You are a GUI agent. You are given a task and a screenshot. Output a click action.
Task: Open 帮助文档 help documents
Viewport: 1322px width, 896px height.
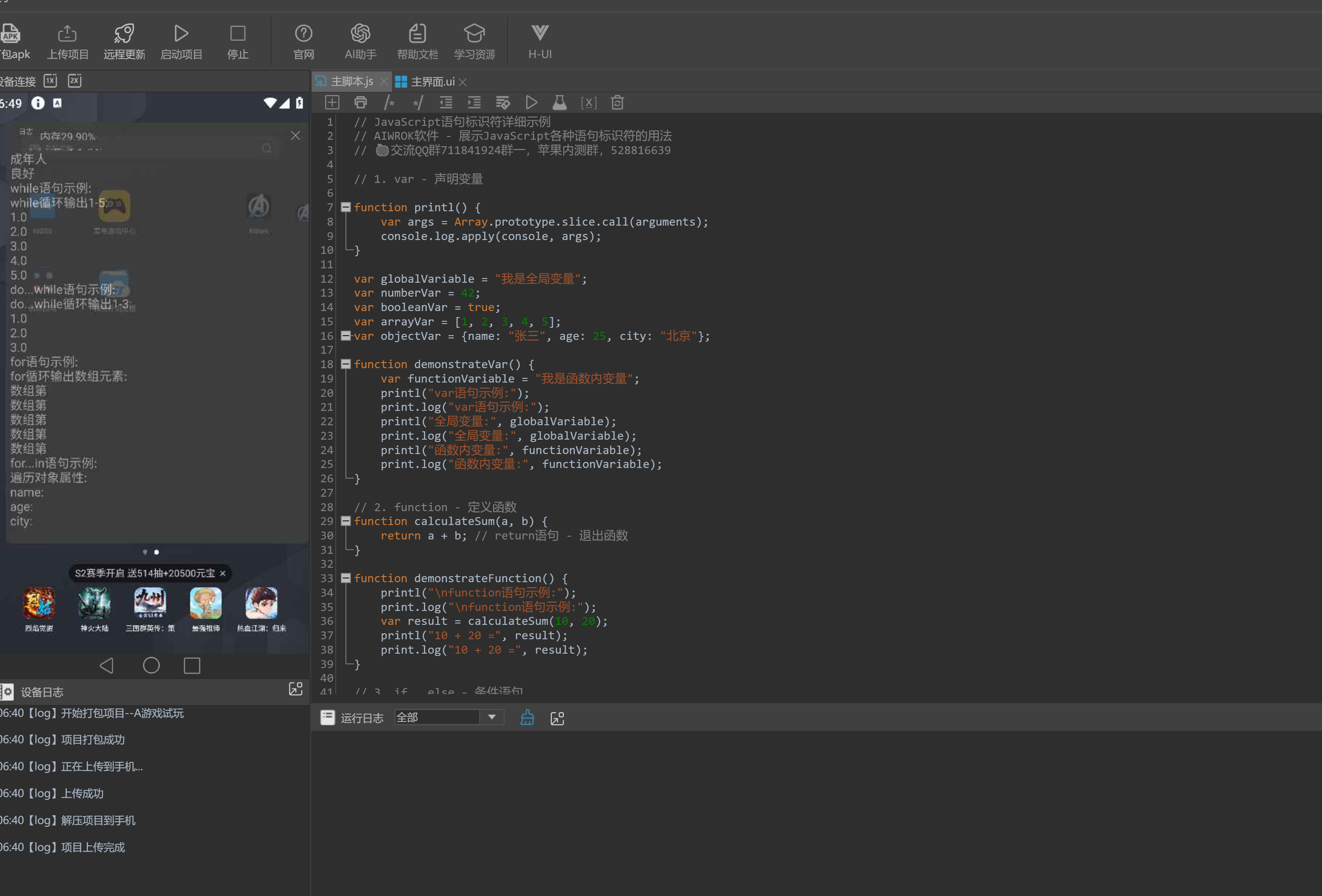(417, 34)
